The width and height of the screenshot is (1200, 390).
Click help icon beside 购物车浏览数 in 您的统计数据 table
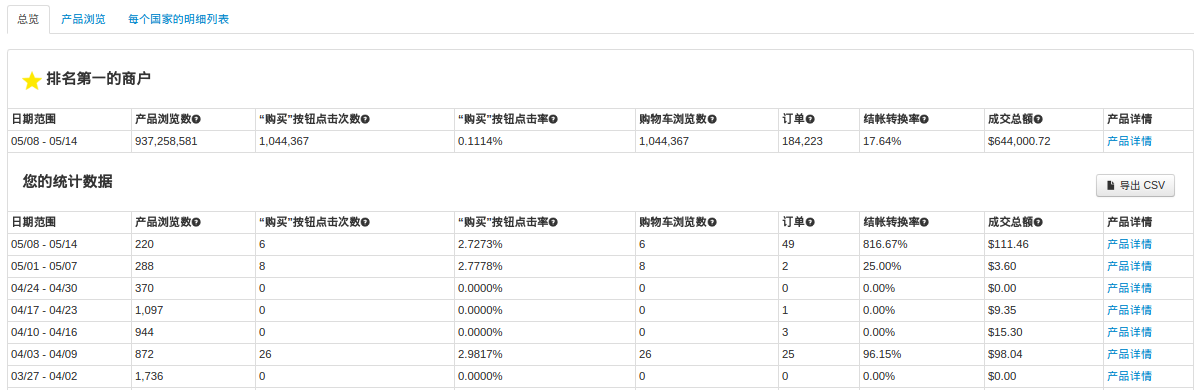713,222
